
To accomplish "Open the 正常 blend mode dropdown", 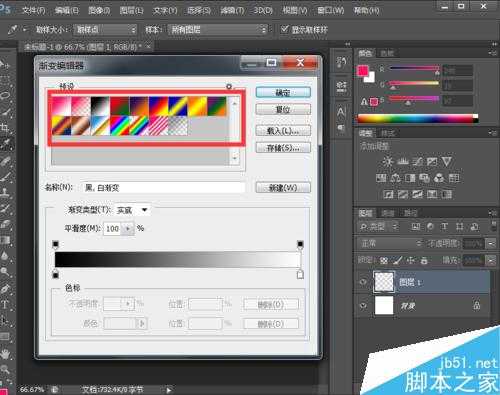I will [390, 244].
